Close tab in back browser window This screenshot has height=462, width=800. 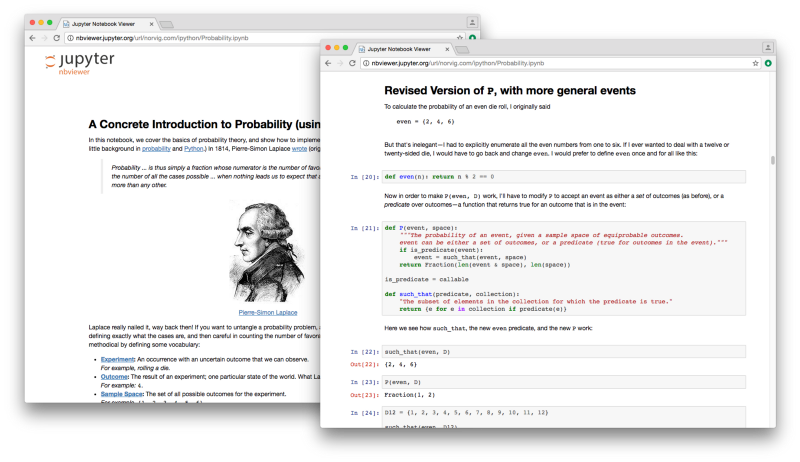(151, 24)
